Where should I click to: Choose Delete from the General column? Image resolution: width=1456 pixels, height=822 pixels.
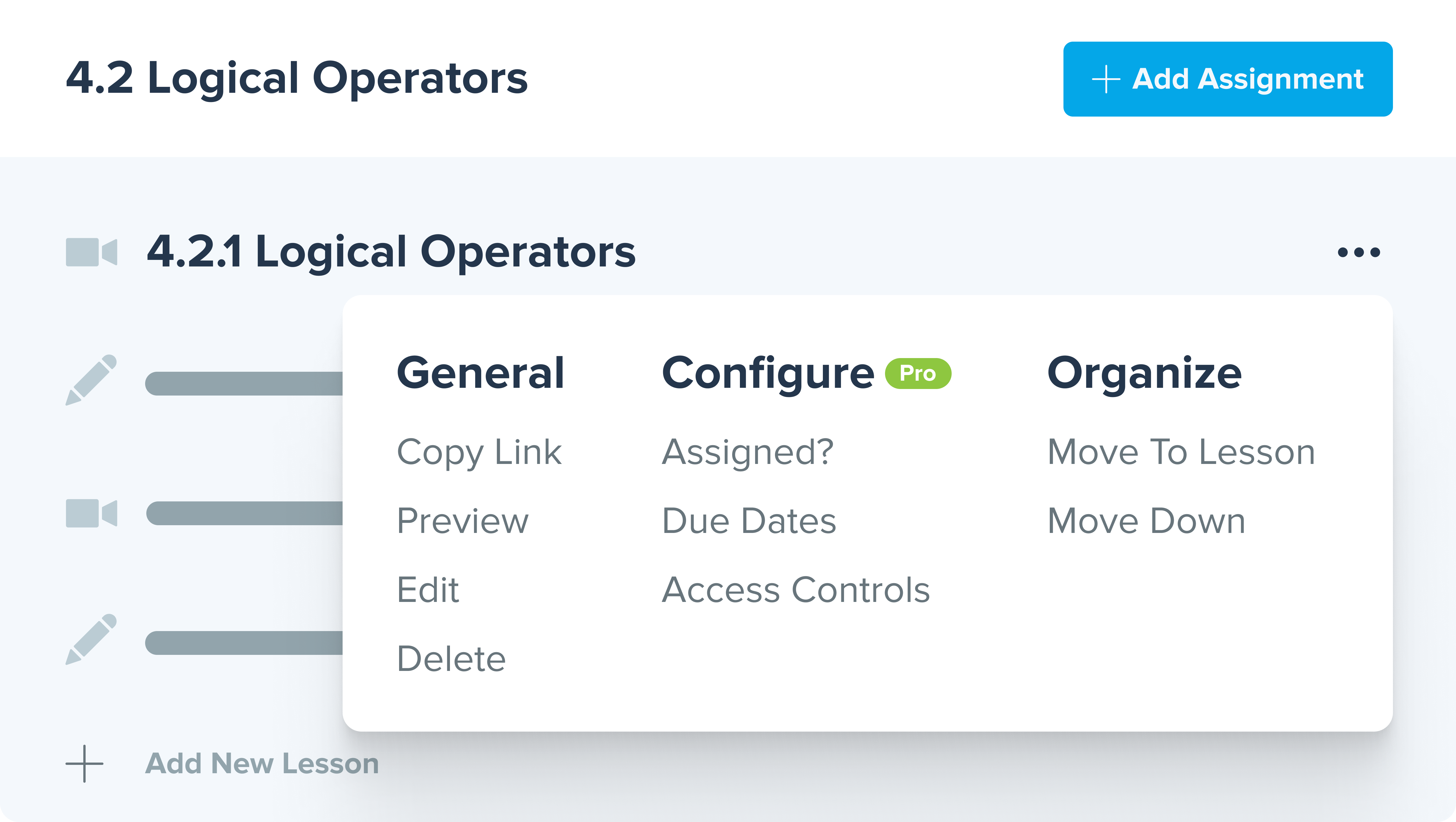tap(451, 659)
